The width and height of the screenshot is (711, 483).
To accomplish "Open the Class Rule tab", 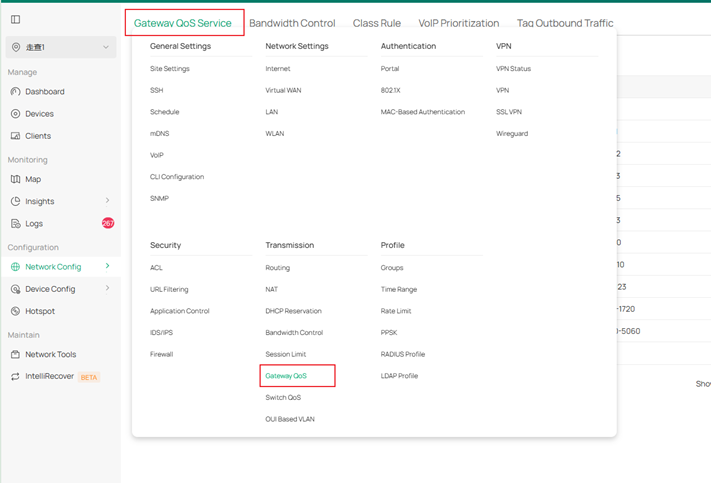I will pos(377,23).
